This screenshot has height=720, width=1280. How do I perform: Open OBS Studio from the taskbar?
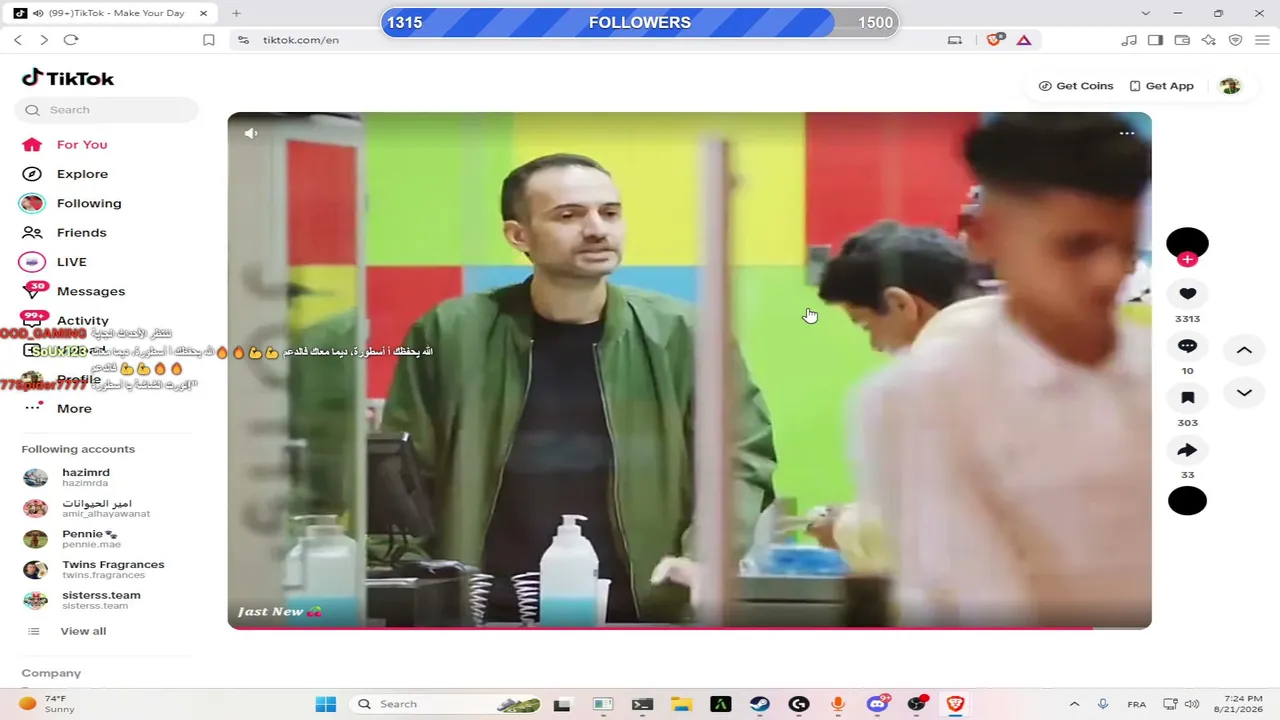(917, 704)
